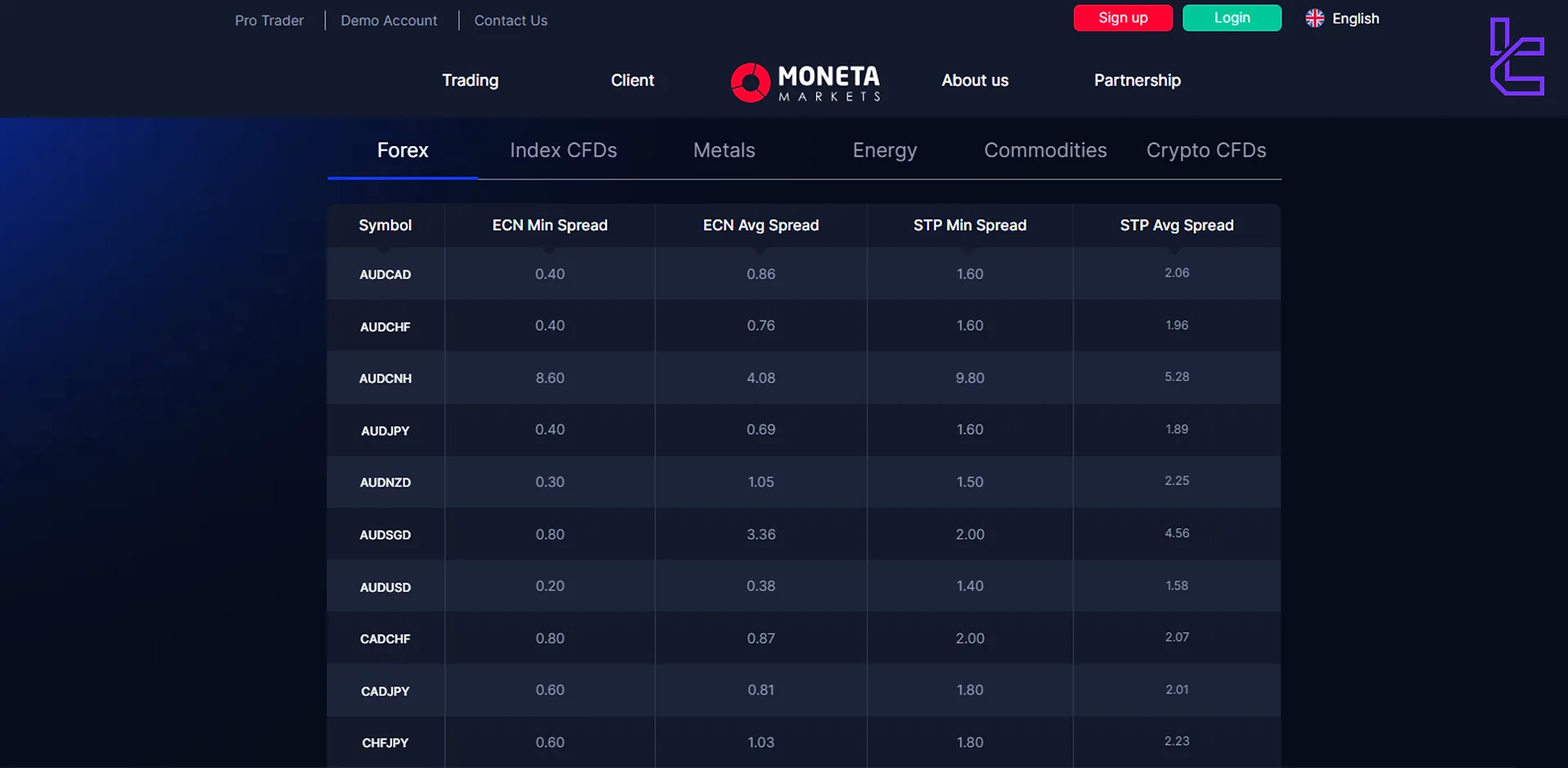Click AUDNZD ECN avg spread 1.05
Image resolution: width=1568 pixels, height=768 pixels.
(761, 482)
